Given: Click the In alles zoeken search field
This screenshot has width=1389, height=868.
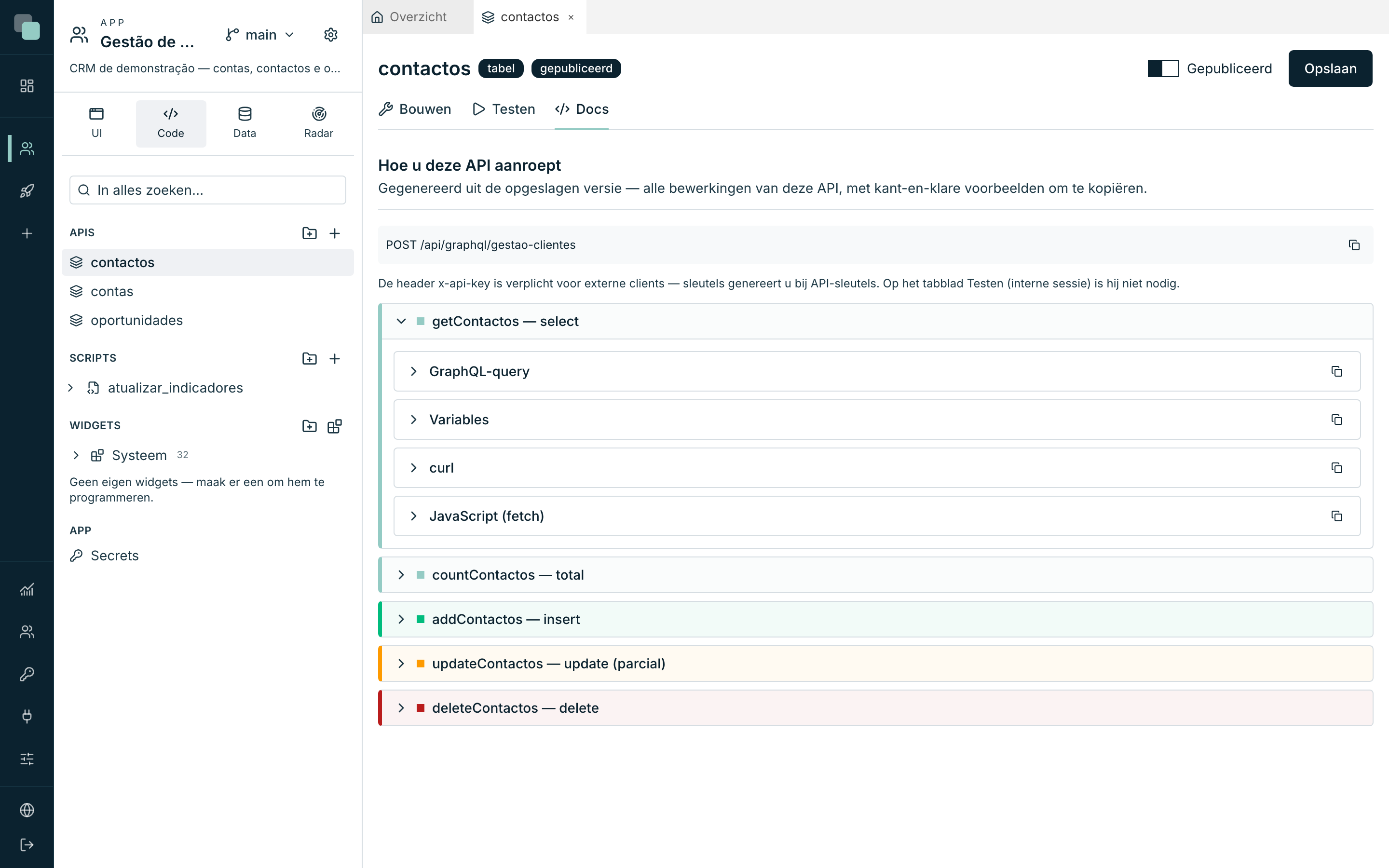Looking at the screenshot, I should (208, 190).
